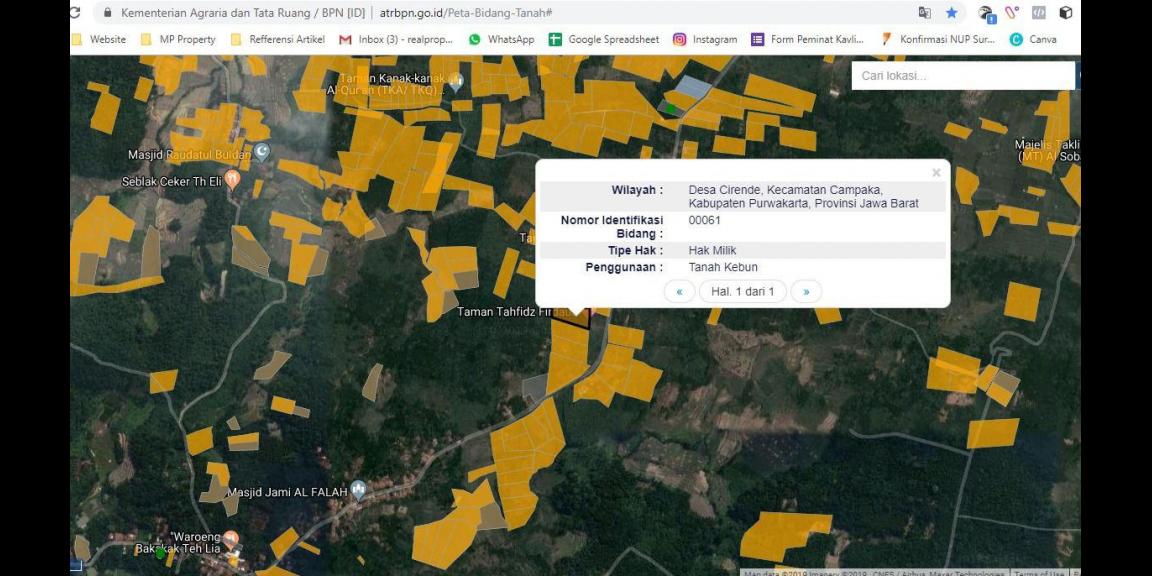1152x576 pixels.
Task: Open the WhatsApp bookmark
Action: click(501, 40)
